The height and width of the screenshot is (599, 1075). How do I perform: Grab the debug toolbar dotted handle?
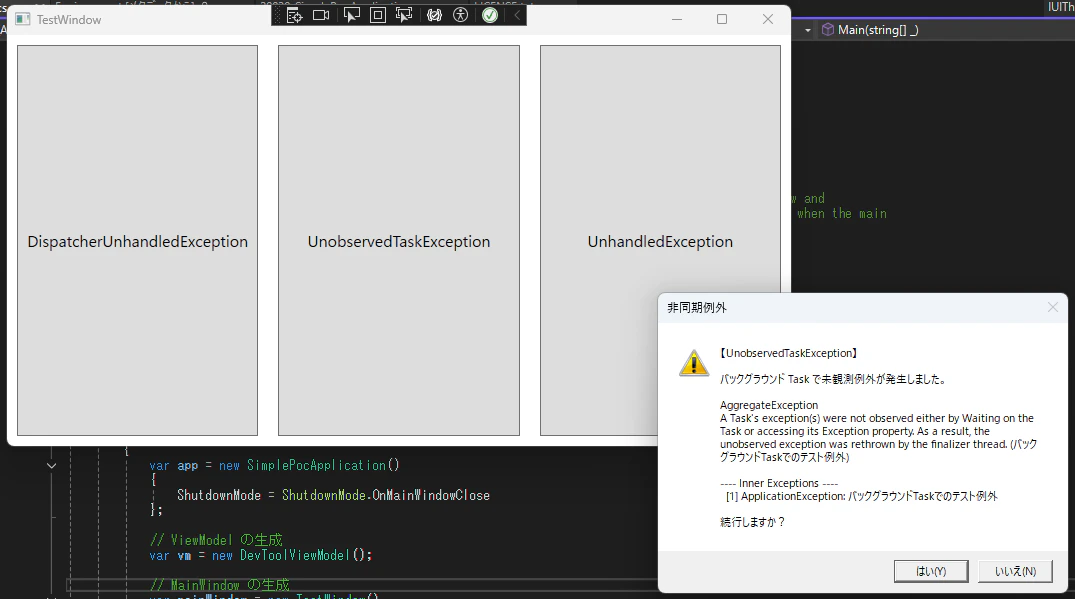(x=278, y=15)
